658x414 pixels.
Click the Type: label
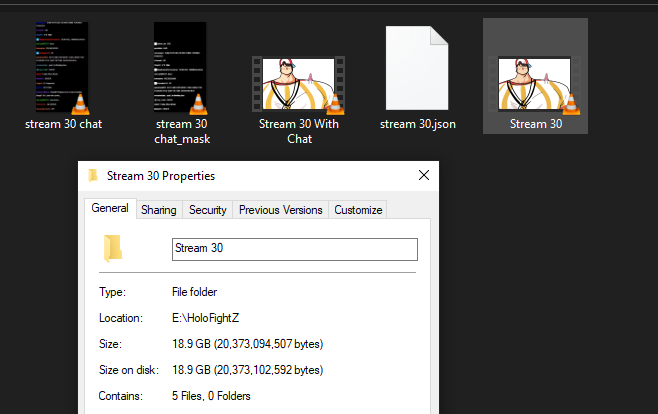[112, 292]
